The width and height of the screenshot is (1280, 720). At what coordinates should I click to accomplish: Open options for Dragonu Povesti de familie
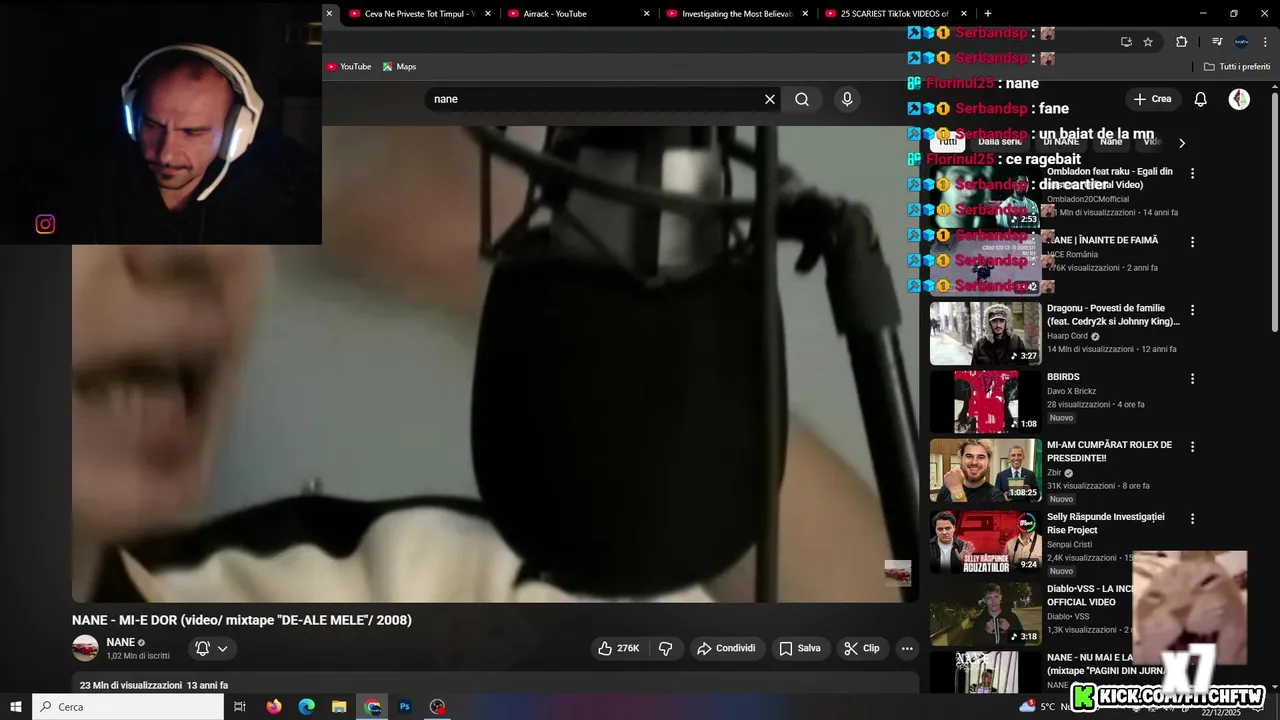pos(1192,310)
